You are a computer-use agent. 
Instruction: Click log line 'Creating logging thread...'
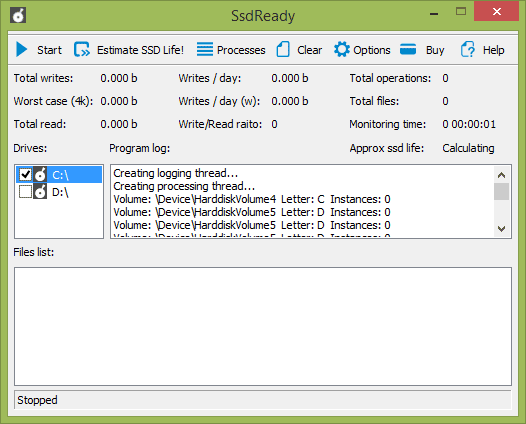[175, 173]
